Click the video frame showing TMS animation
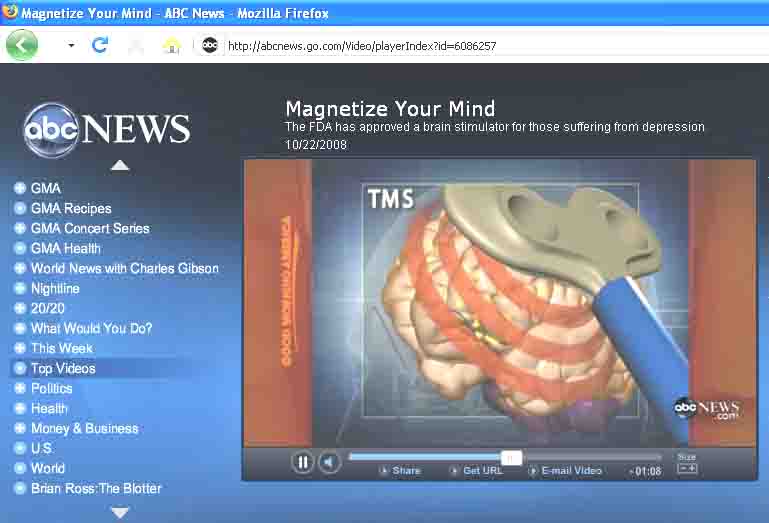769x523 pixels. click(500, 303)
